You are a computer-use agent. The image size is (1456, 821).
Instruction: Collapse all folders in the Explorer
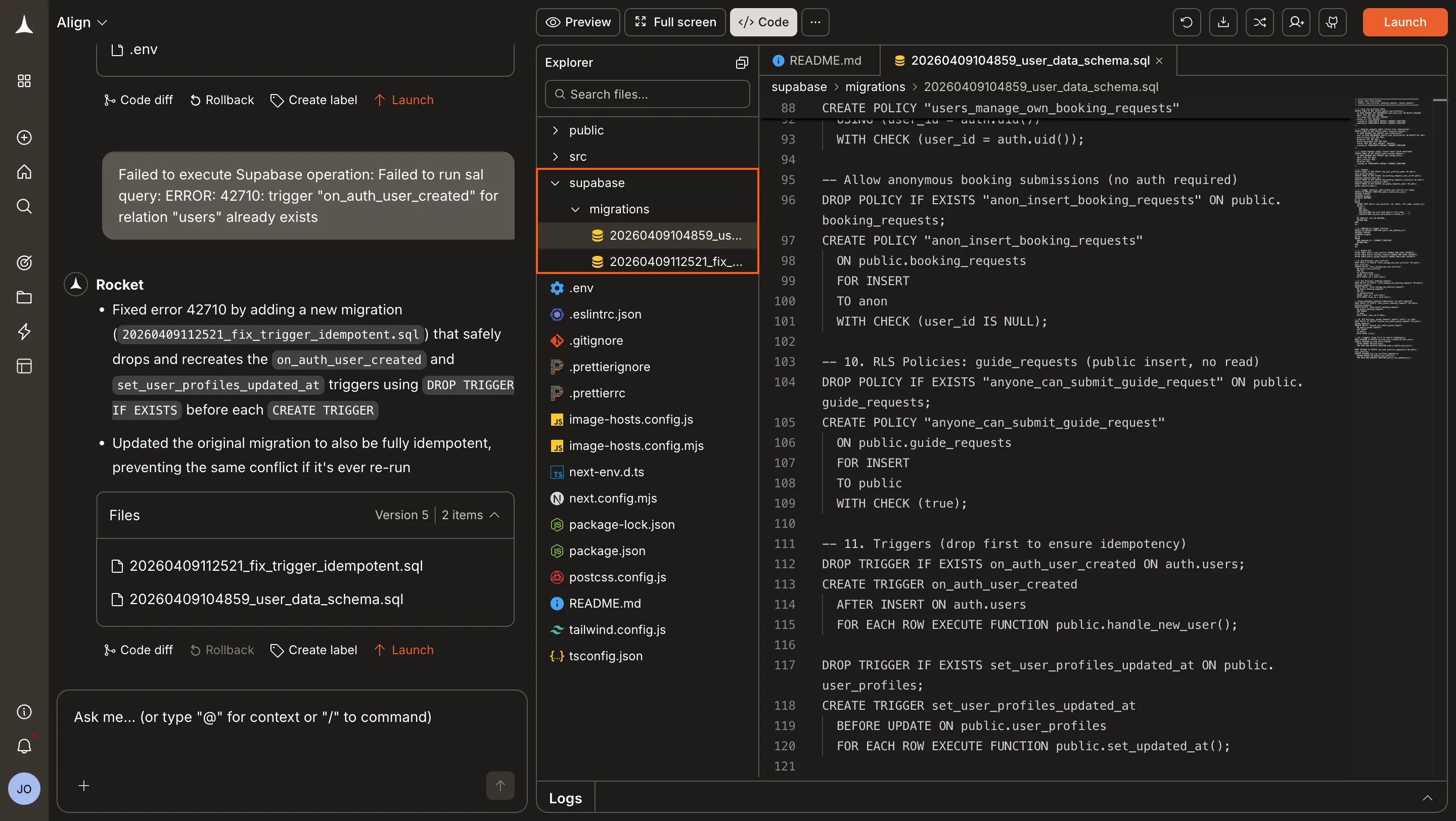(742, 63)
